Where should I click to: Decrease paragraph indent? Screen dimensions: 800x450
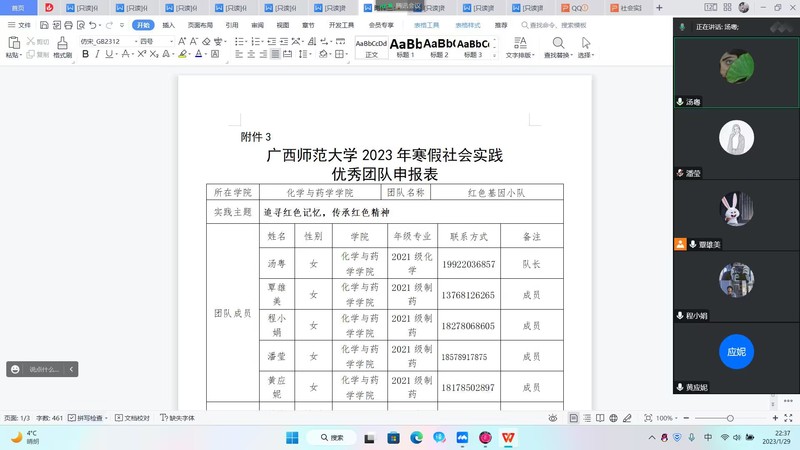point(271,41)
